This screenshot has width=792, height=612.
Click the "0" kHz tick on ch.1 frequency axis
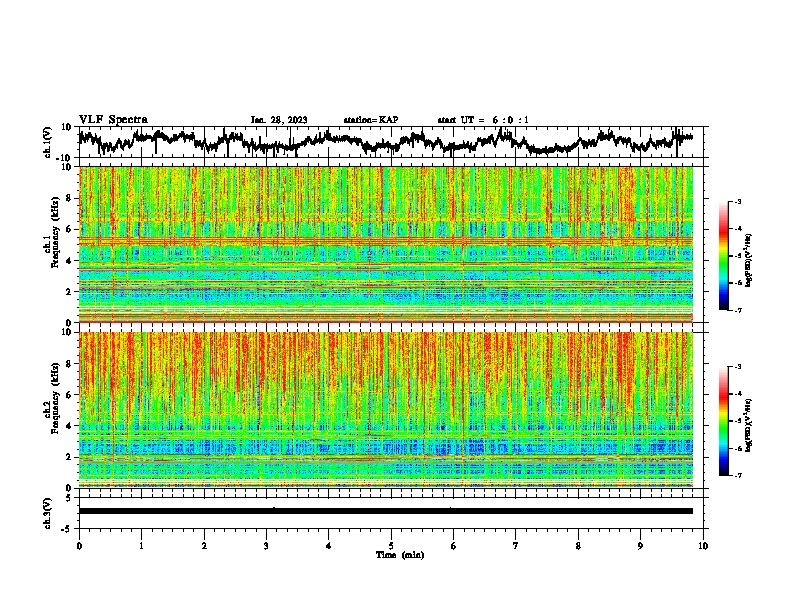69,323
